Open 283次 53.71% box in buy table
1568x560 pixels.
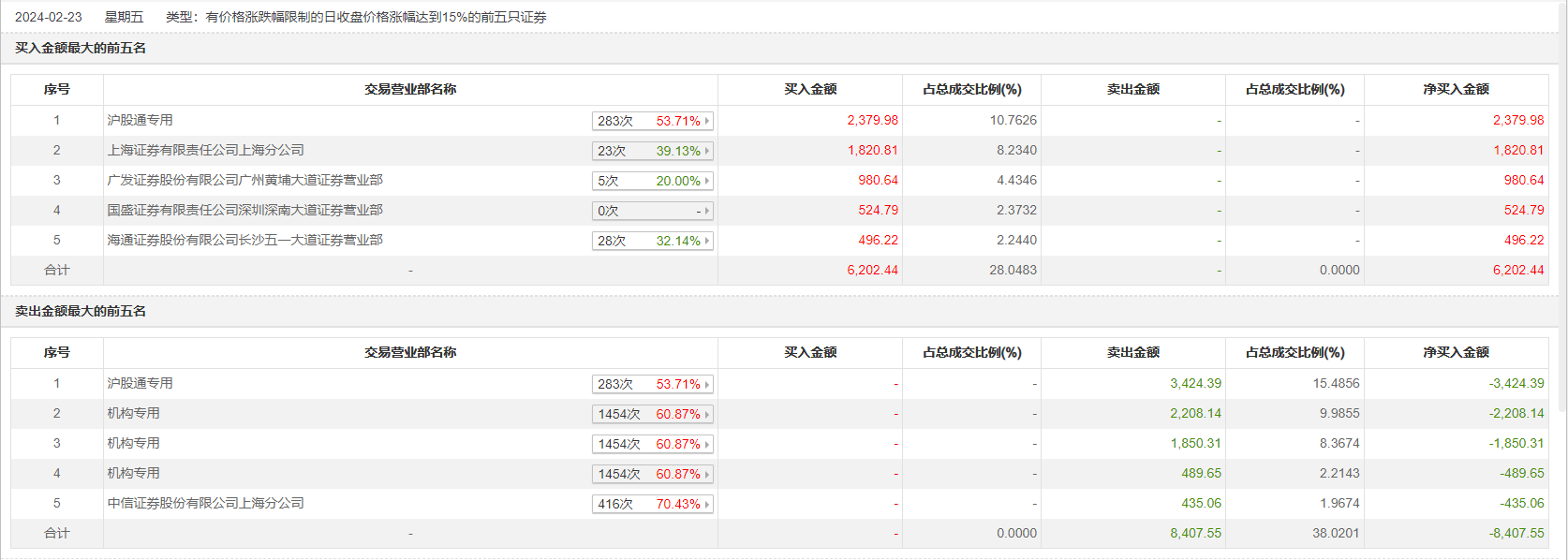(653, 121)
